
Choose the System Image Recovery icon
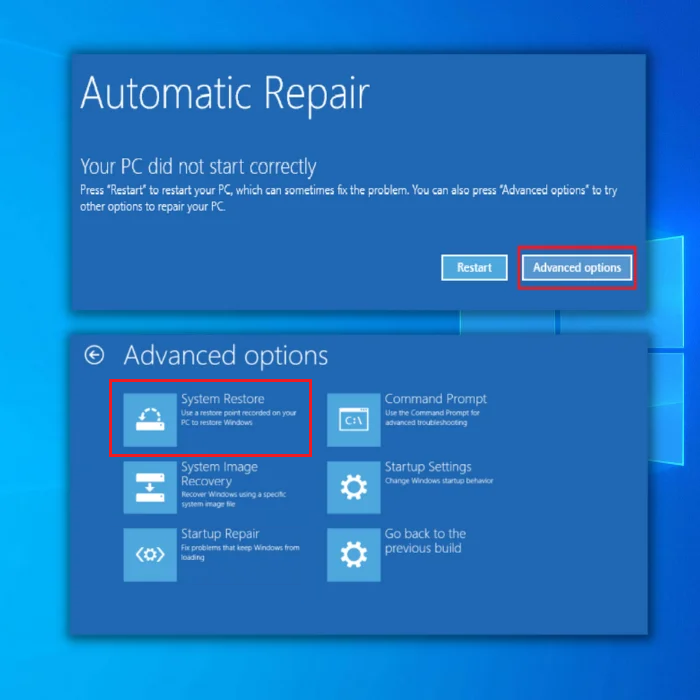tap(150, 488)
